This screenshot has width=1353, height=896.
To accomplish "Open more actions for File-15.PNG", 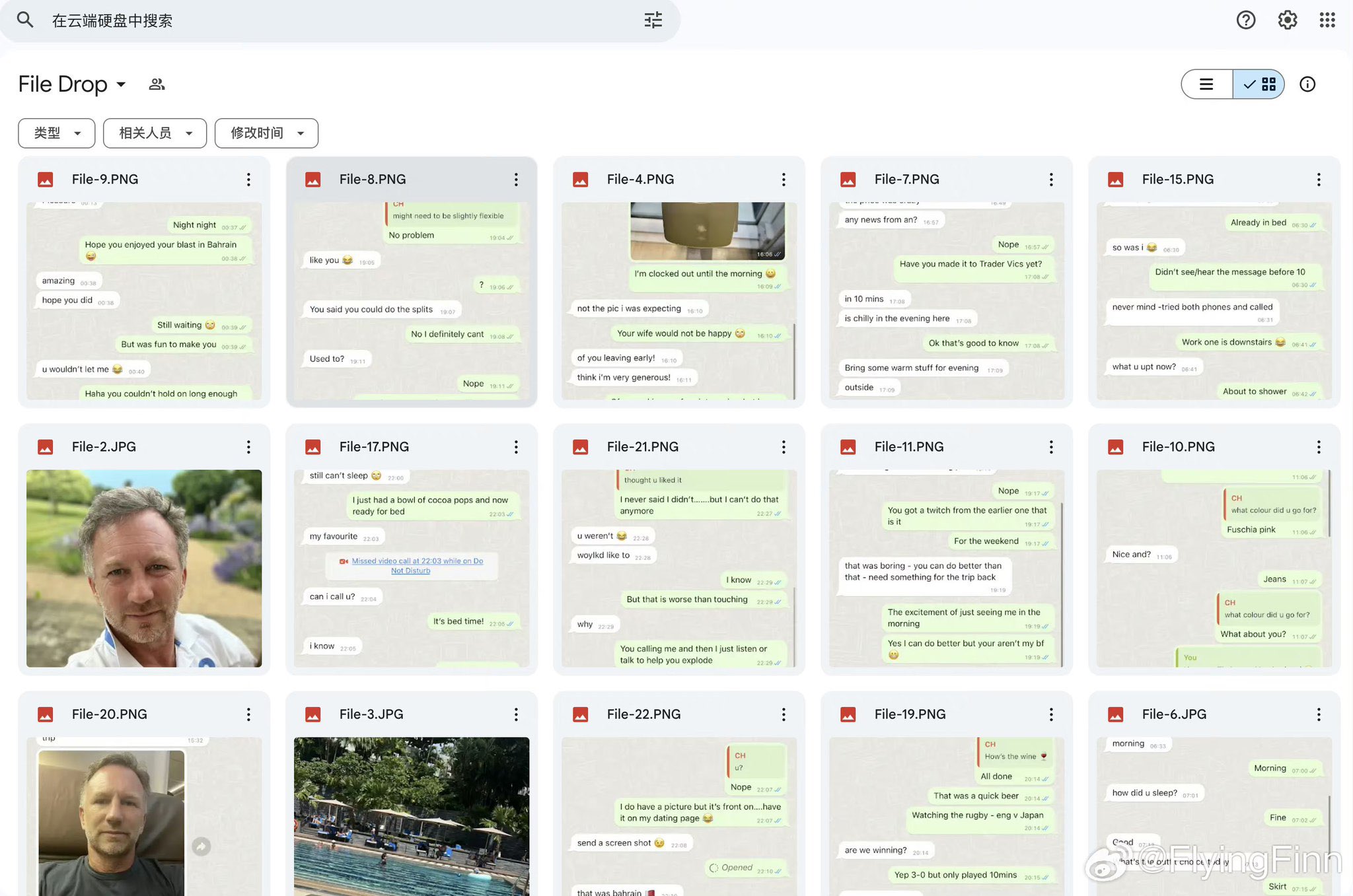I will tap(1319, 180).
